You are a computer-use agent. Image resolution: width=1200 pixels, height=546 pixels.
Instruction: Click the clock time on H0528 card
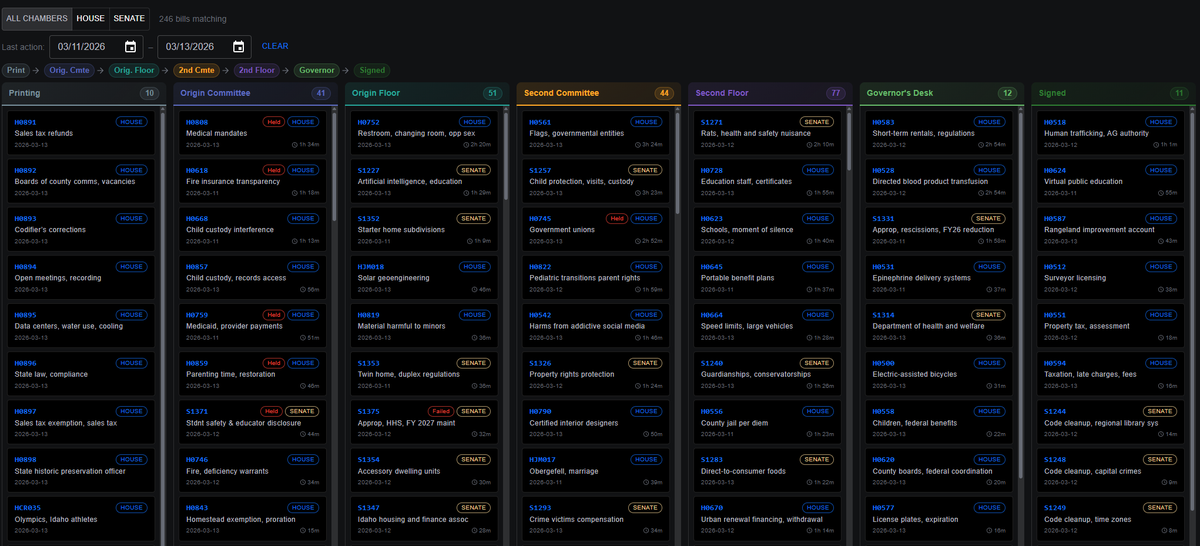[x=992, y=192]
